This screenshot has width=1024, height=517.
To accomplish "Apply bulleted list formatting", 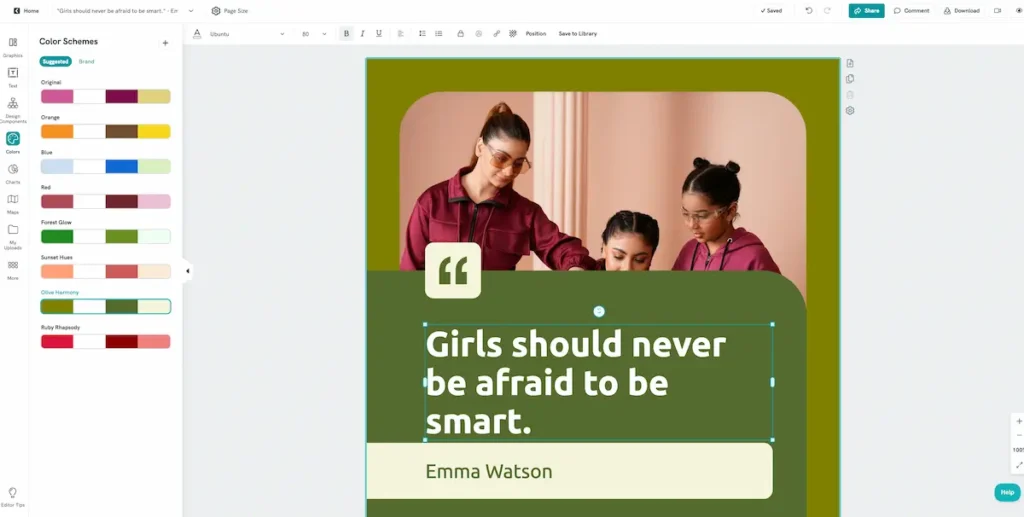I will [x=438, y=33].
